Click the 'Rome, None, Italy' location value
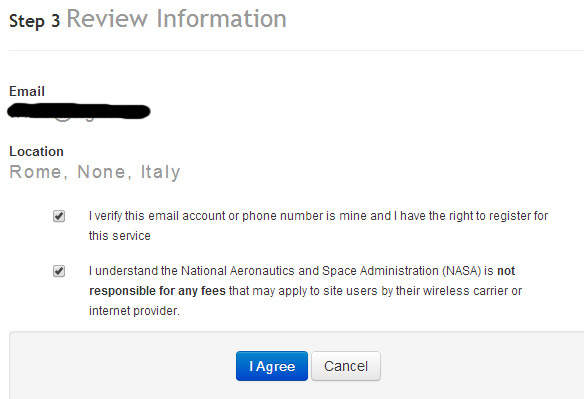 95,172
